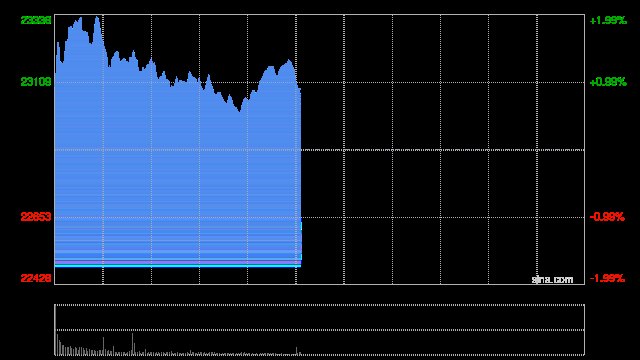Click the -0.99% percentage label
The image size is (640, 360).
point(607,217)
